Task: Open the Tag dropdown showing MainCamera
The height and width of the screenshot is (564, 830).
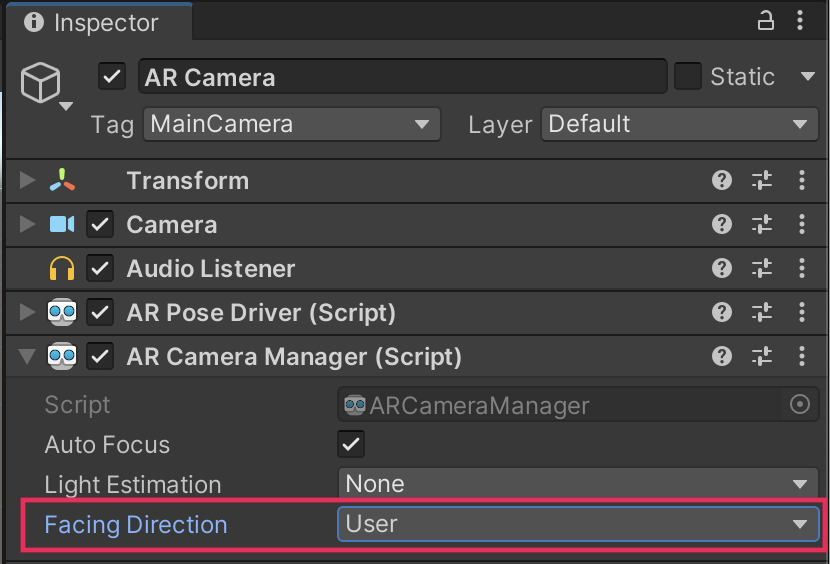Action: click(292, 125)
